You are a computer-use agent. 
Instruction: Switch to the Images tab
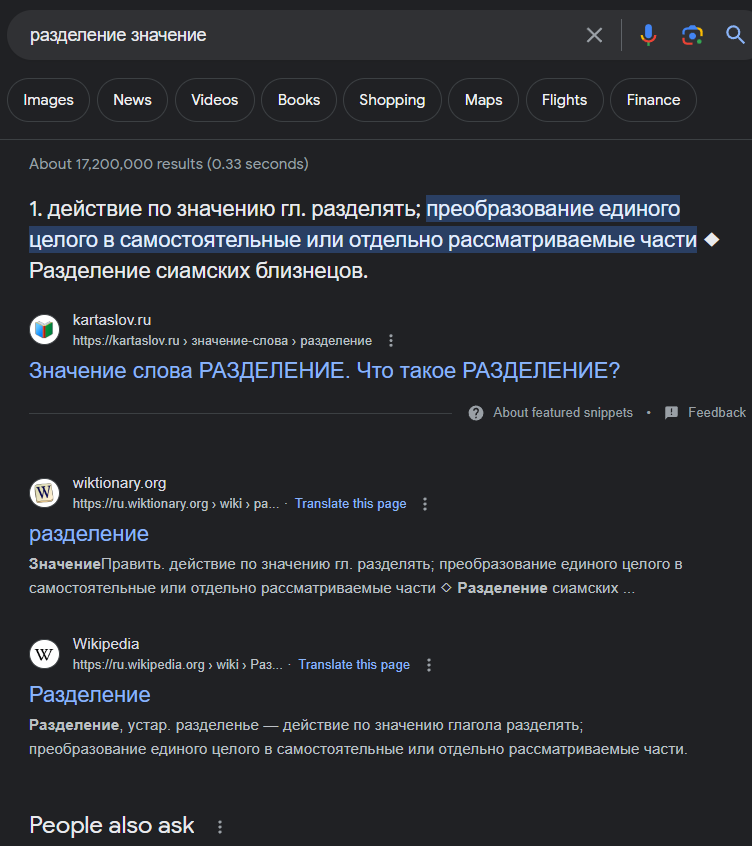[49, 100]
